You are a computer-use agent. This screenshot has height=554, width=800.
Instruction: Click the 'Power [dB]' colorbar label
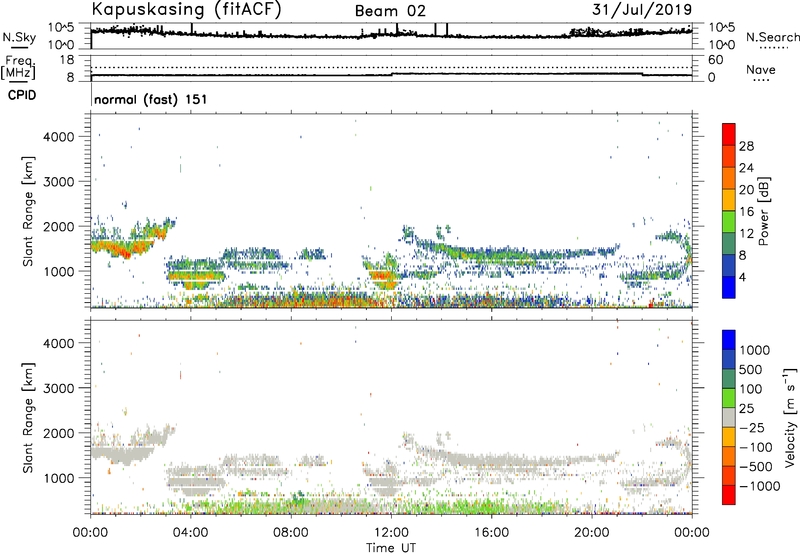(x=763, y=211)
